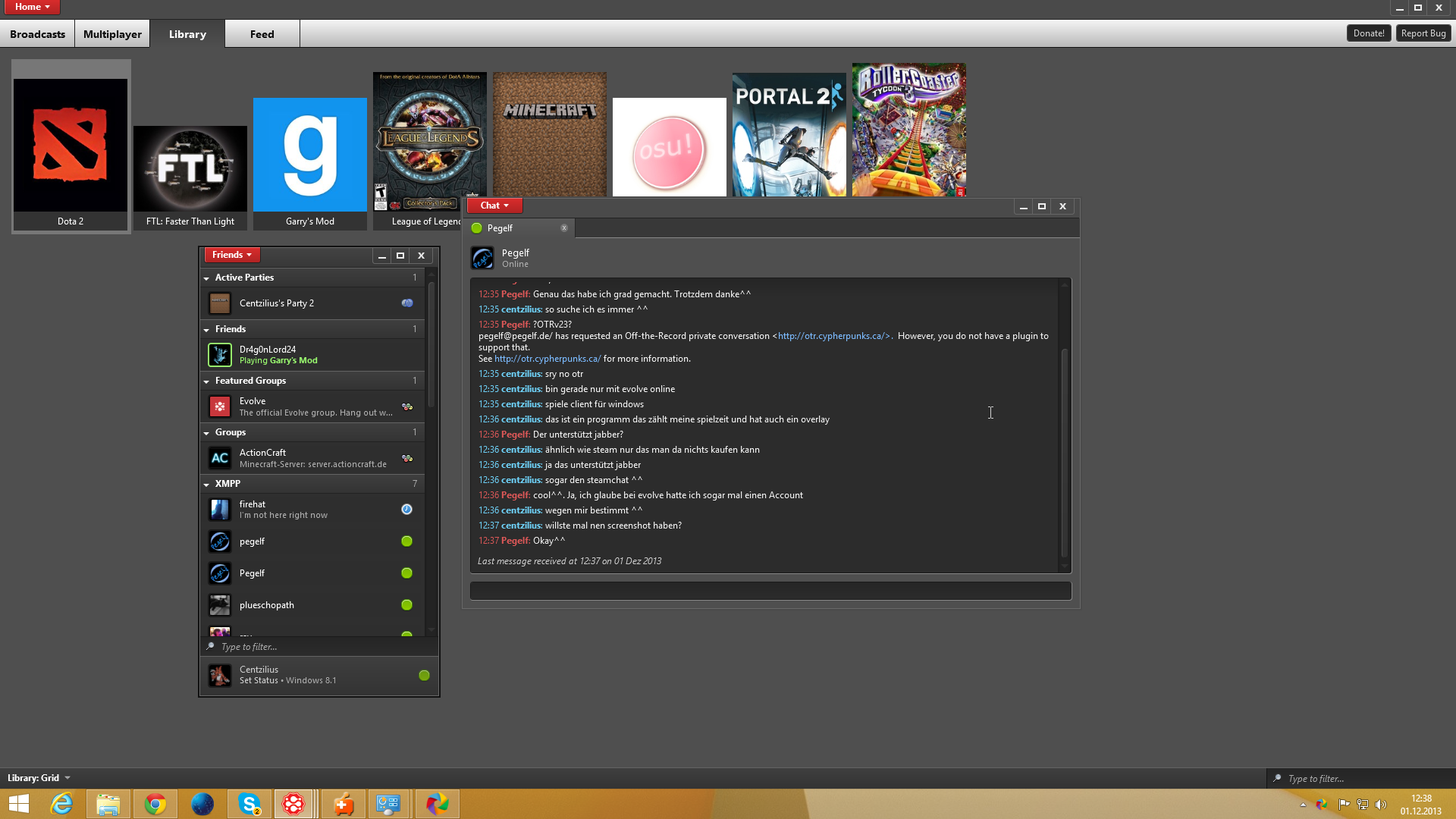Click firehat's away clock status icon
Screen dimensions: 1456x819
tap(407, 510)
